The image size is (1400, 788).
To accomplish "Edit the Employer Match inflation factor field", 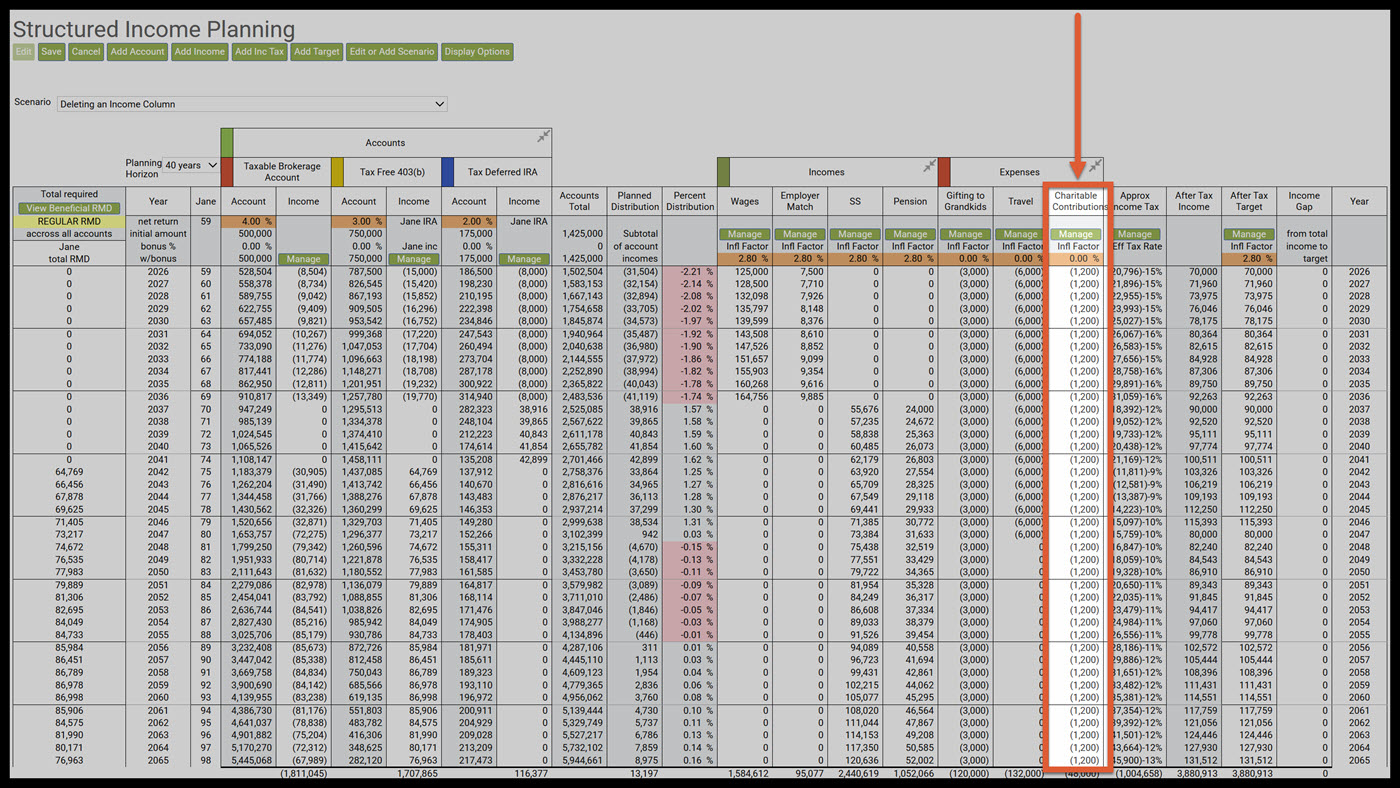I will [x=800, y=259].
